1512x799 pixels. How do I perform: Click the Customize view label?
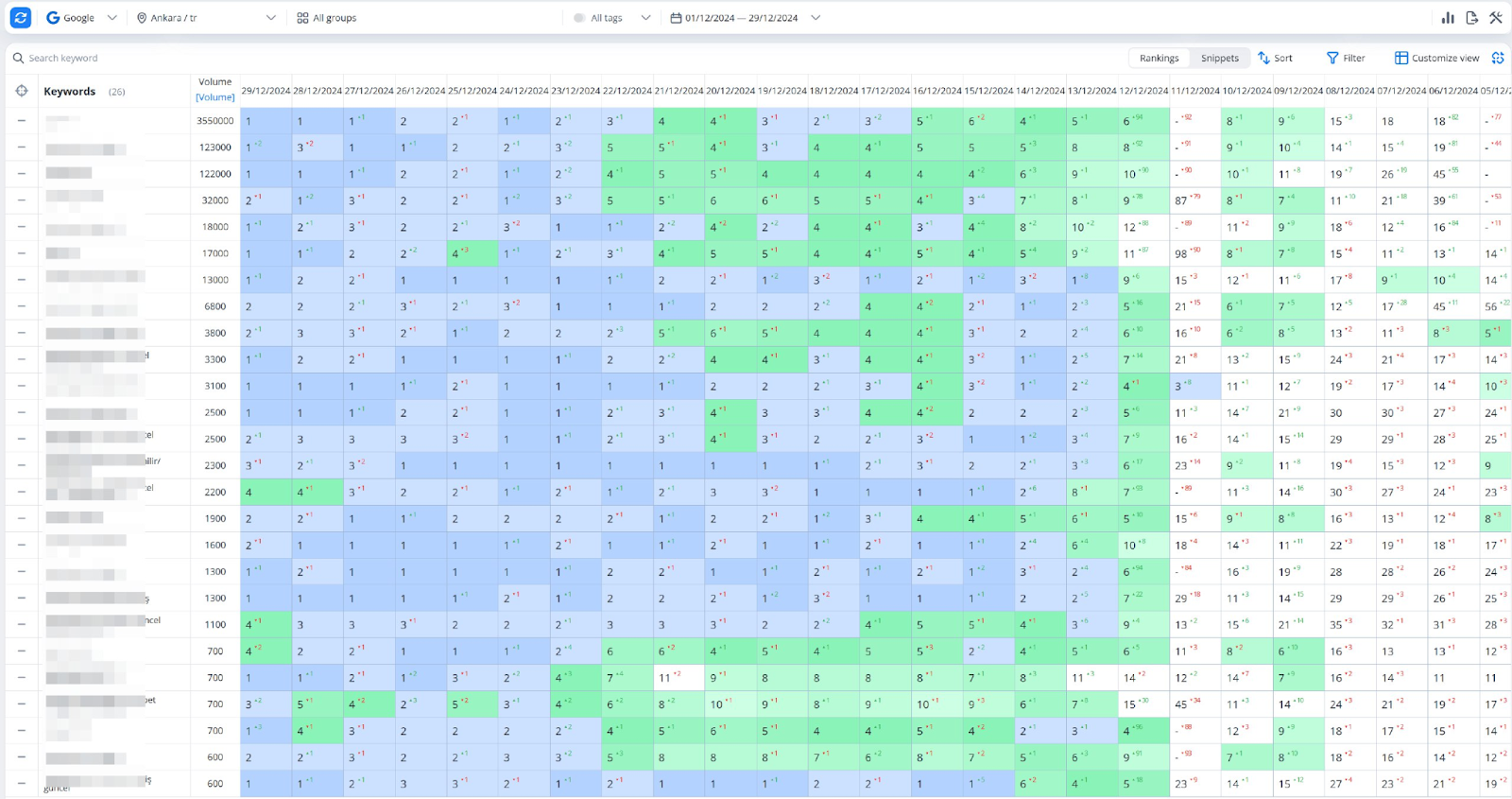tap(1446, 58)
